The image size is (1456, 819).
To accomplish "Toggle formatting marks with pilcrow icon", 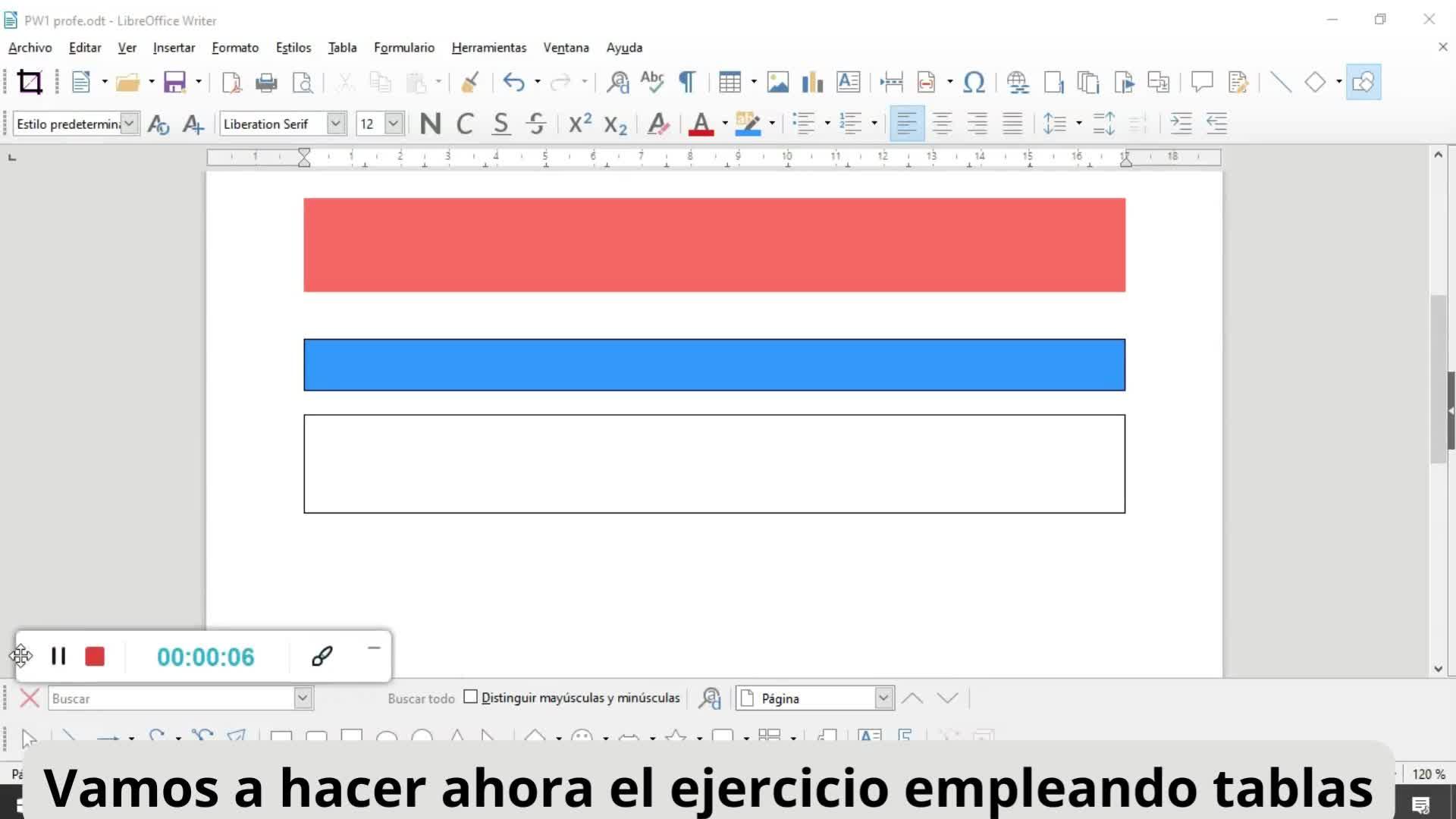I will [x=686, y=82].
